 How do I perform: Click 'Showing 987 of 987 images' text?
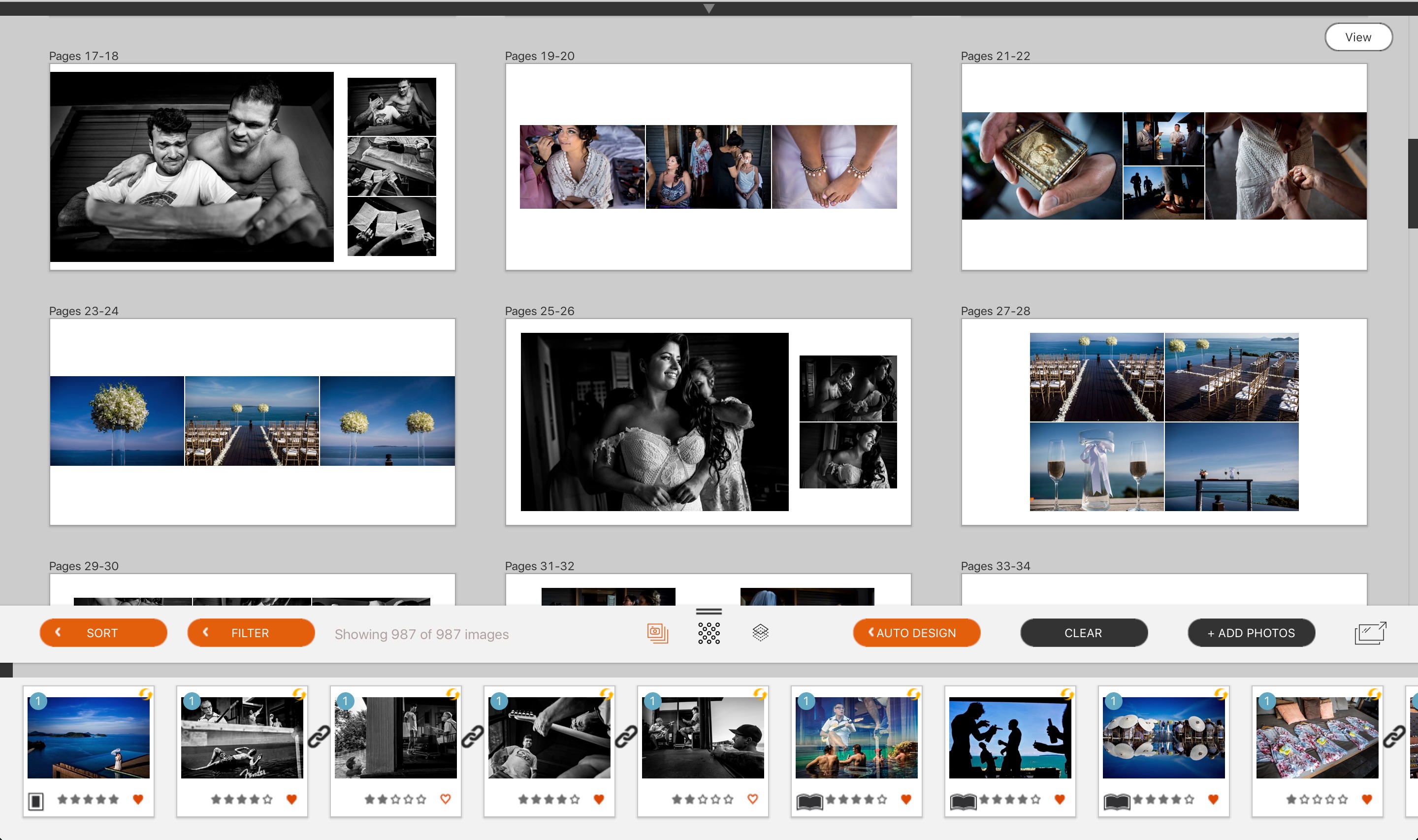coord(421,634)
